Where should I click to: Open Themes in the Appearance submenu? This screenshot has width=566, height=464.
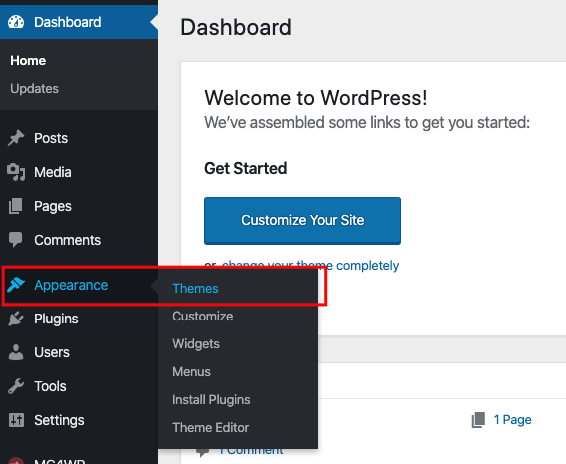[195, 289]
